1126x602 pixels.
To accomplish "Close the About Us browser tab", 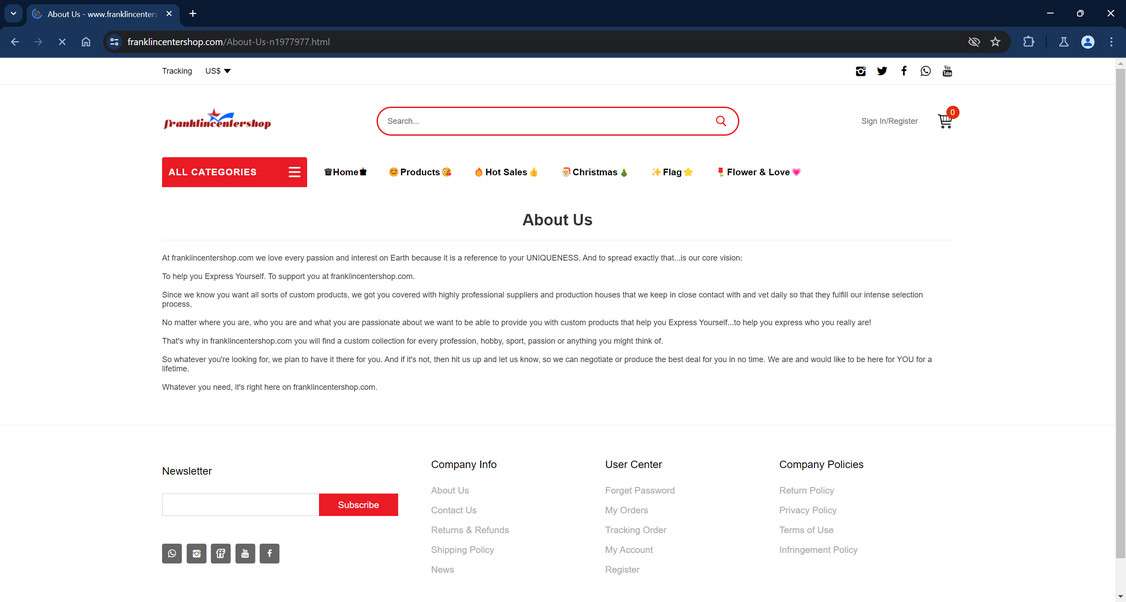I will (x=169, y=14).
